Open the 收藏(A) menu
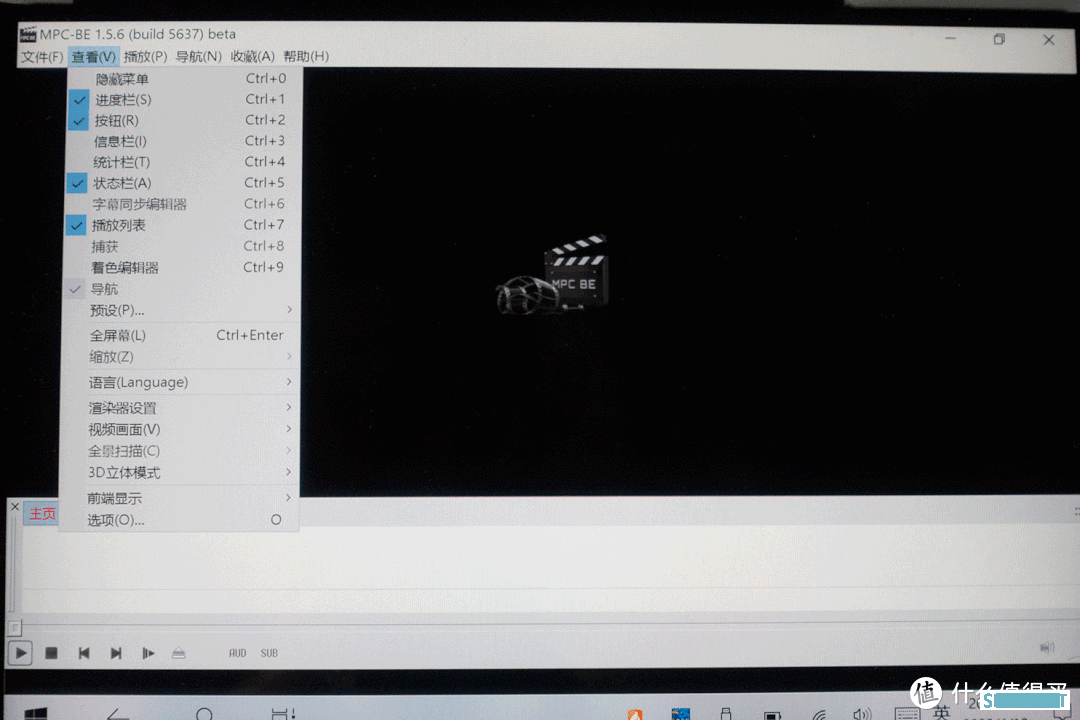 click(x=252, y=56)
